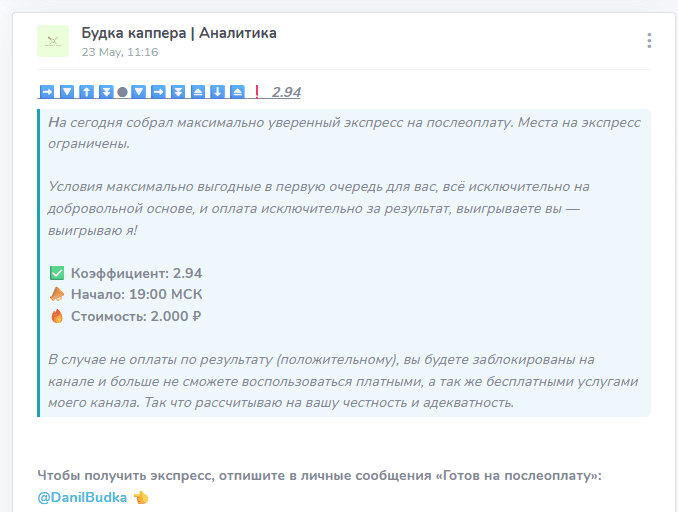The height and width of the screenshot is (512, 678).
Task: Click the pointing hand emoji after @DanilBudka
Action: 141,498
